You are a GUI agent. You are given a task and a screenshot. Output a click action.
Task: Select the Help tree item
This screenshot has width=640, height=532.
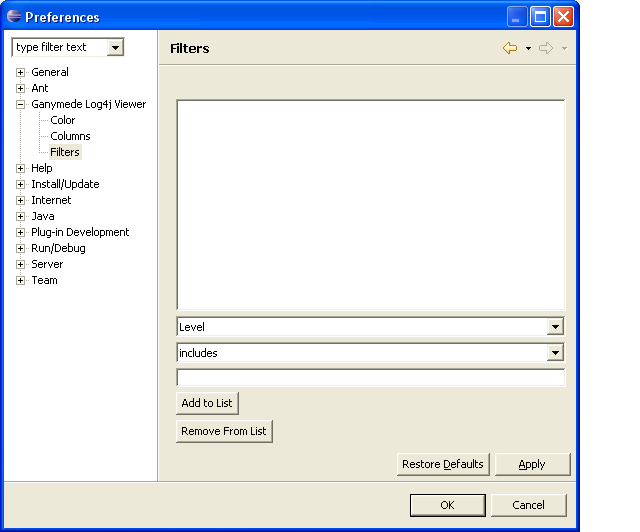click(x=42, y=168)
